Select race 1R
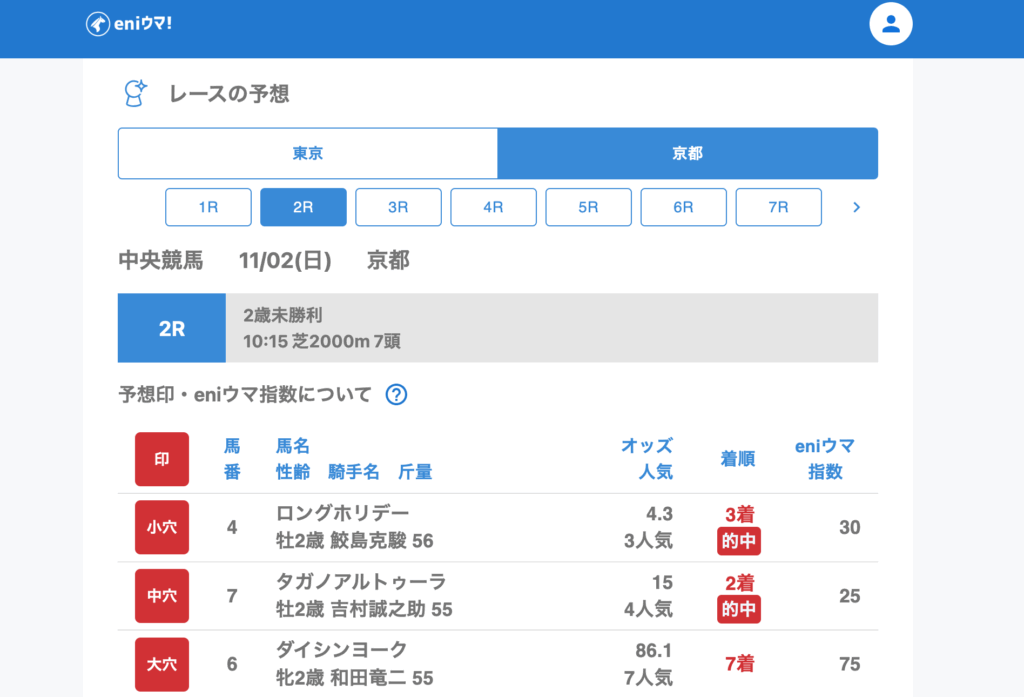Image resolution: width=1024 pixels, height=697 pixels. tap(208, 207)
